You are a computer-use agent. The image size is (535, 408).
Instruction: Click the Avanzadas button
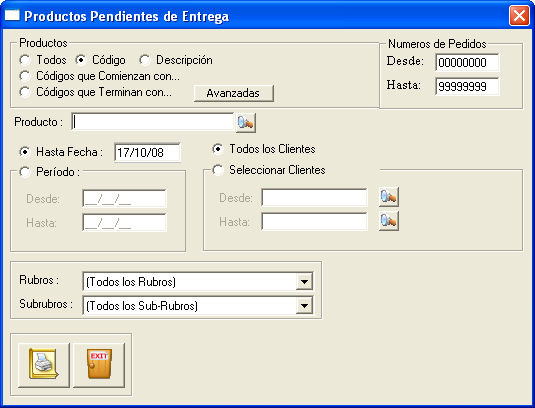click(234, 93)
